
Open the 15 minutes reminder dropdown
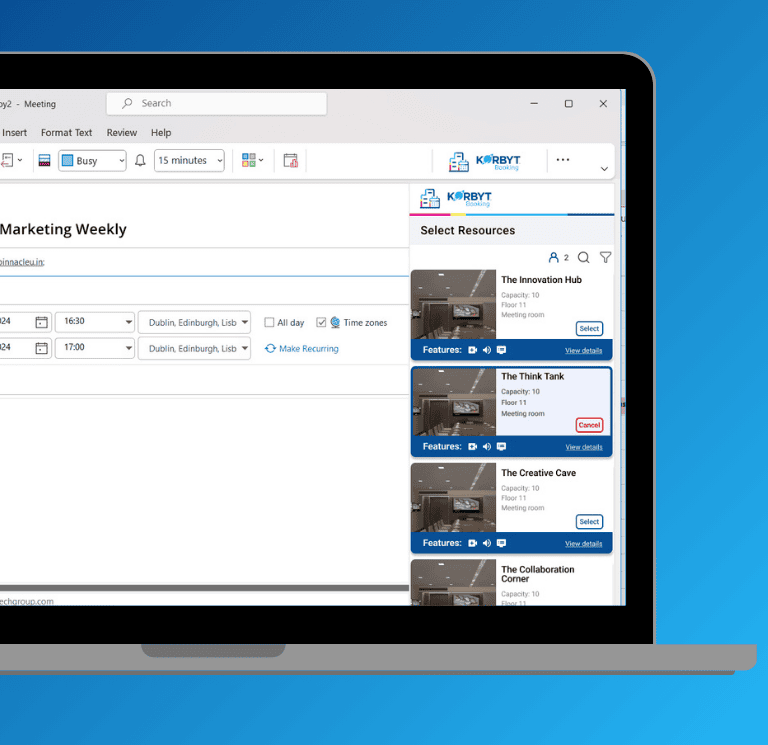[x=189, y=161]
